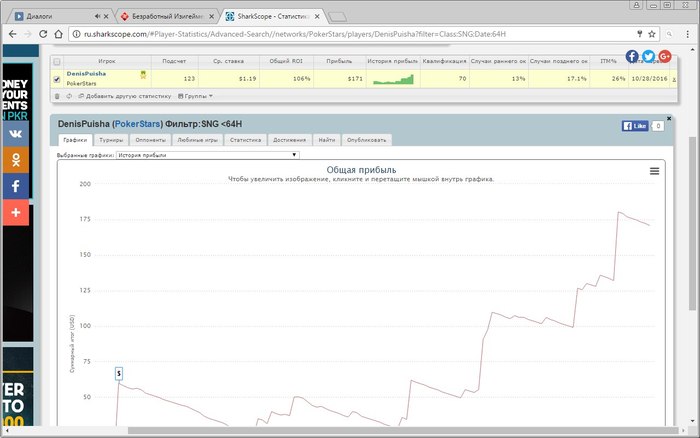This screenshot has width=700, height=438.
Task: Reload the SharkScope page
Action: click(x=43, y=34)
